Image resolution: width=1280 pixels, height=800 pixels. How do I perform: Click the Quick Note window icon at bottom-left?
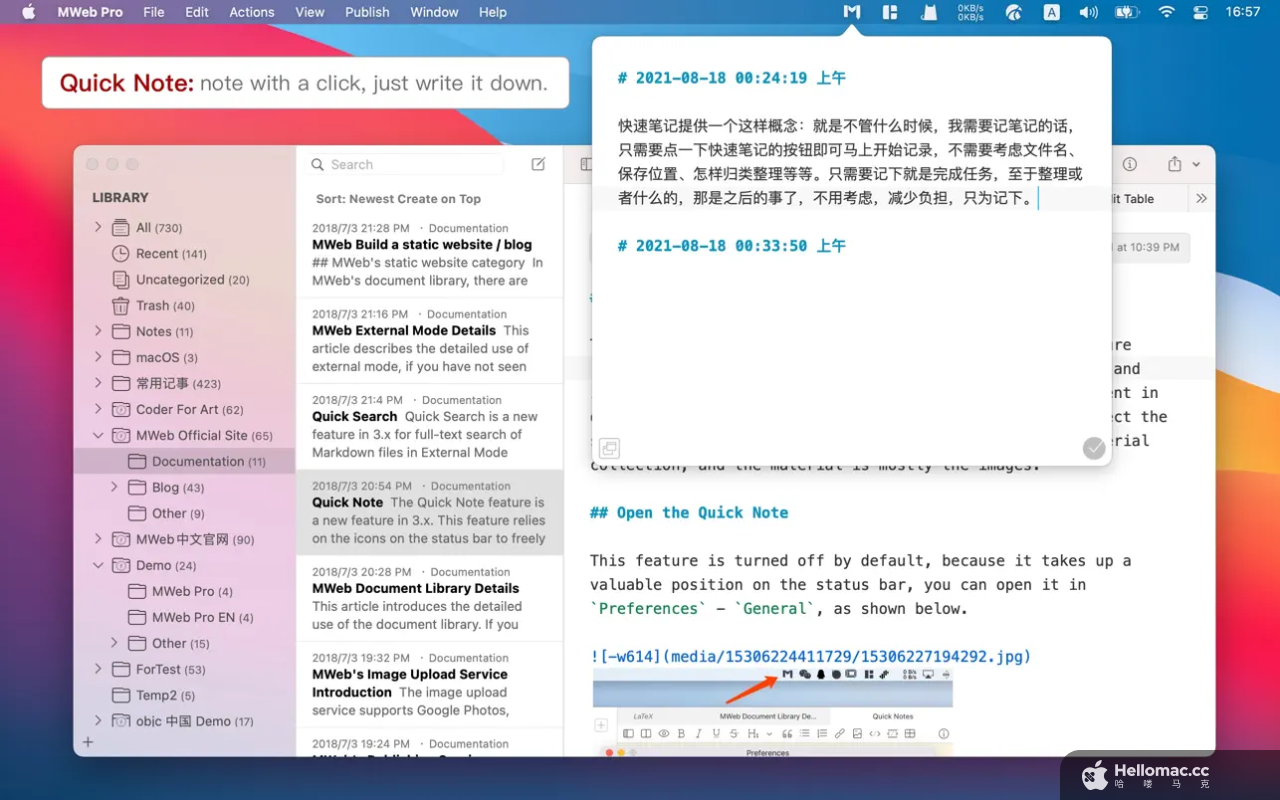click(x=609, y=448)
